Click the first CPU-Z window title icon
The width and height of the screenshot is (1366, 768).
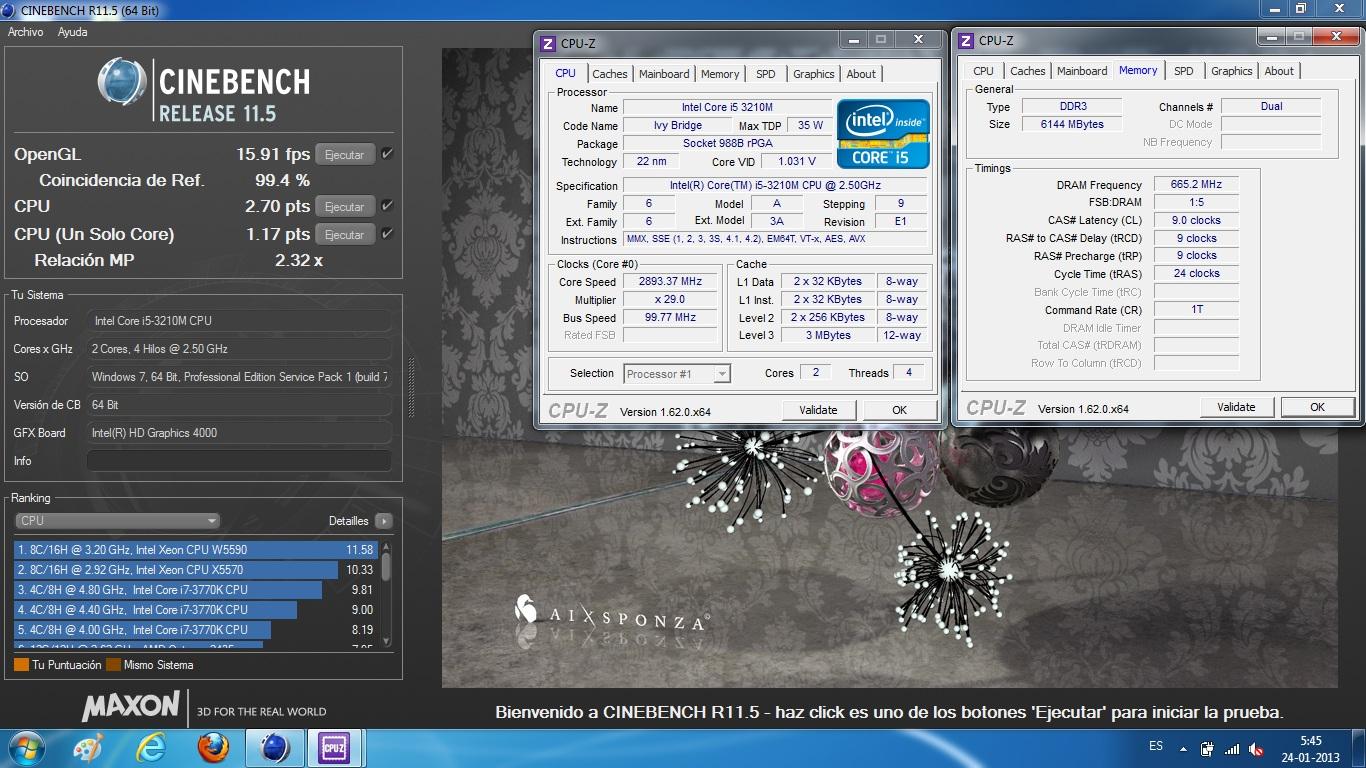548,43
